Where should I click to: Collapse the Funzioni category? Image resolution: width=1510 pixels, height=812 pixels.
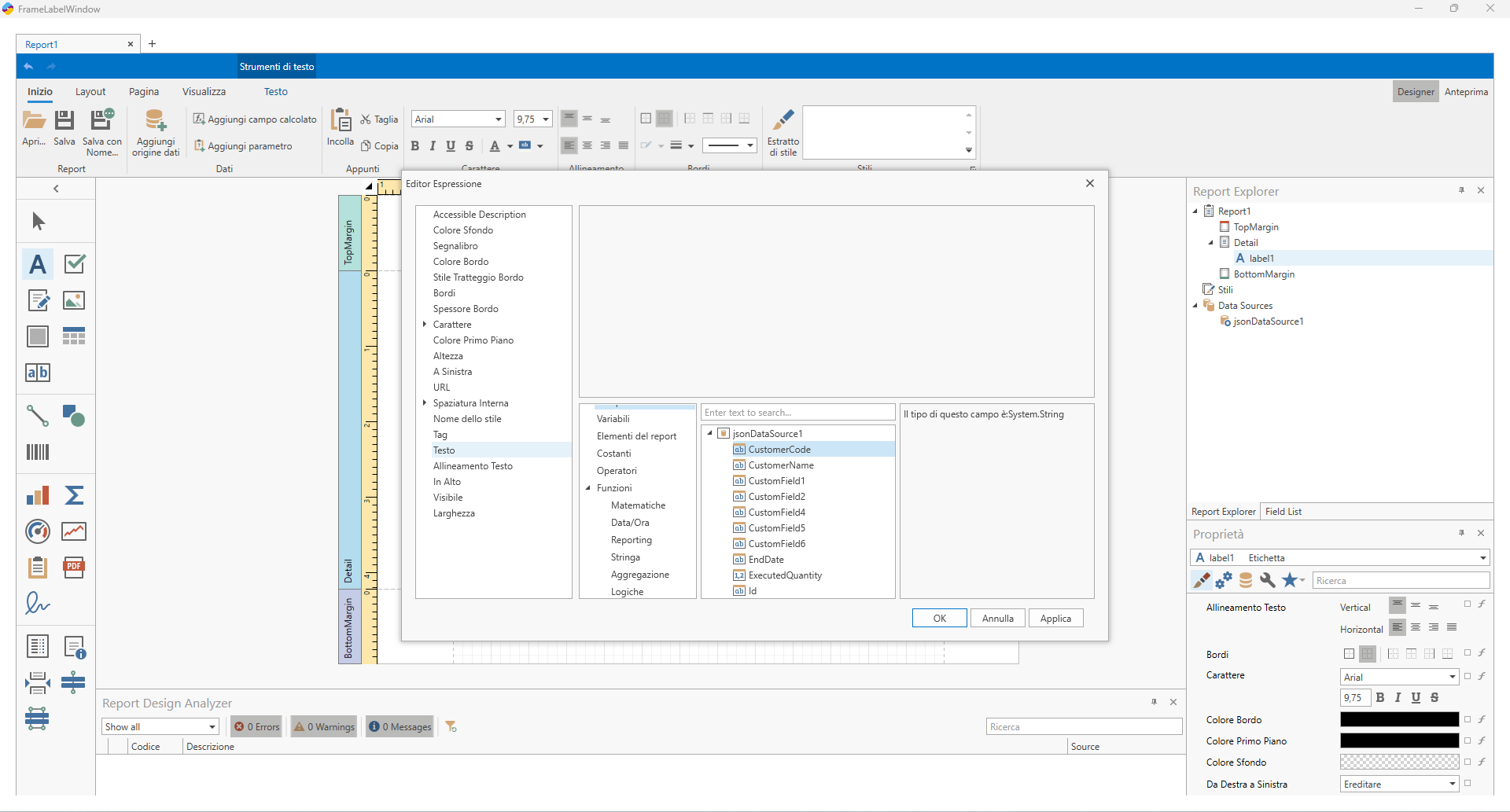coord(587,488)
